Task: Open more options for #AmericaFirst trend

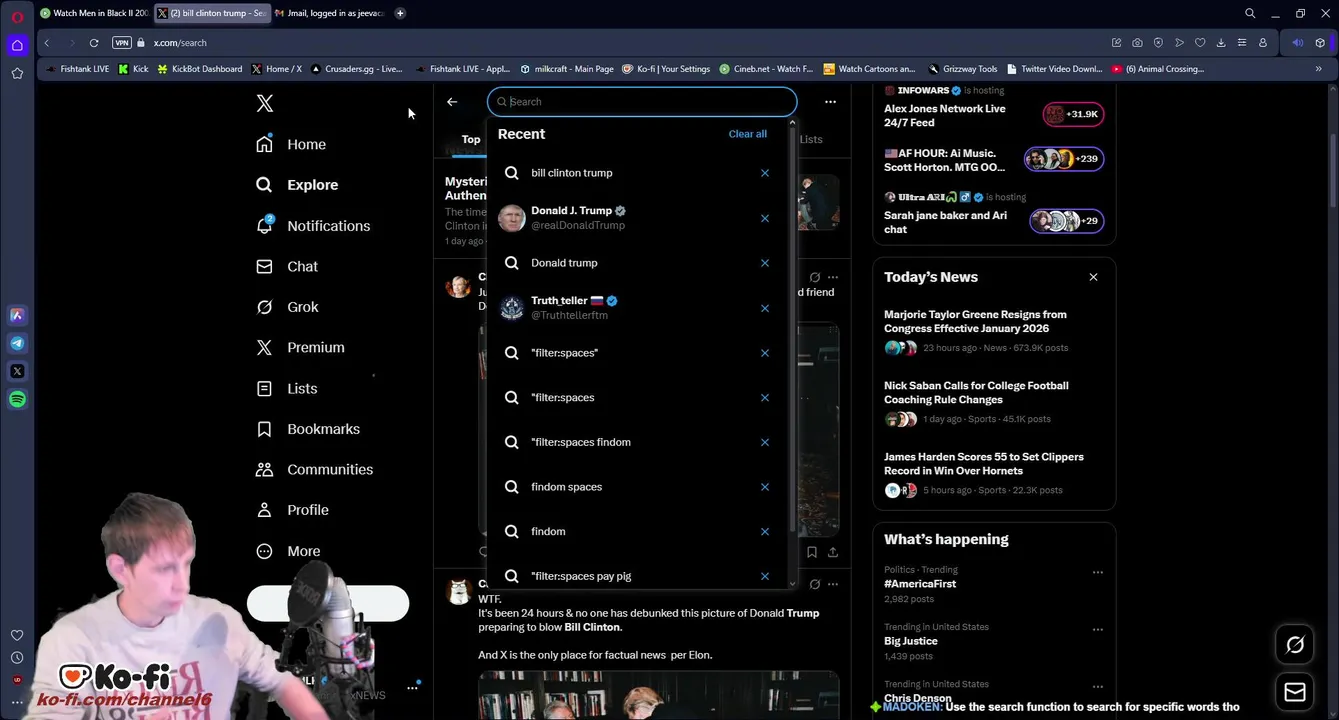Action: (x=1097, y=573)
